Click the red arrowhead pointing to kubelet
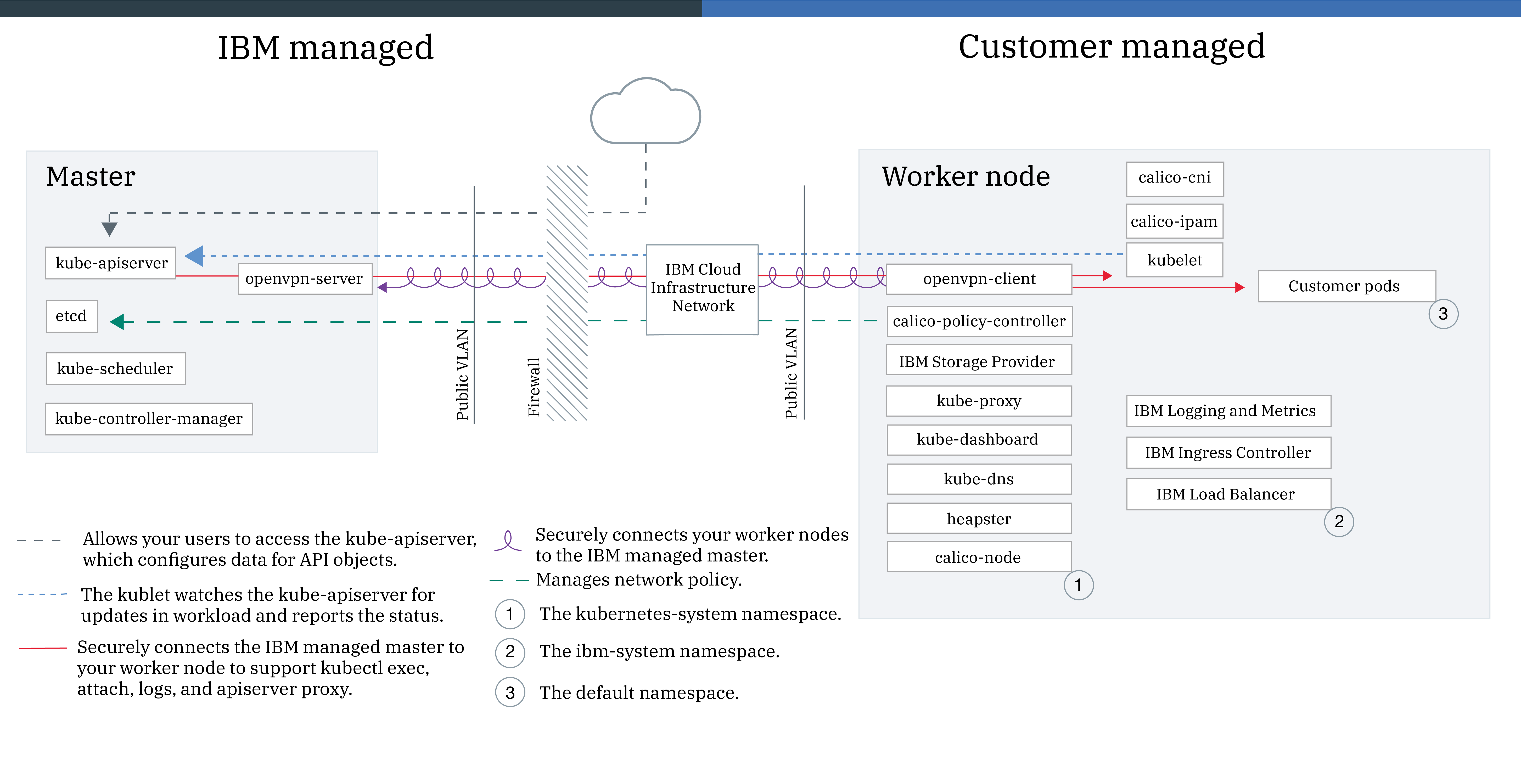Screen dimensions: 1521x784 tap(1108, 275)
